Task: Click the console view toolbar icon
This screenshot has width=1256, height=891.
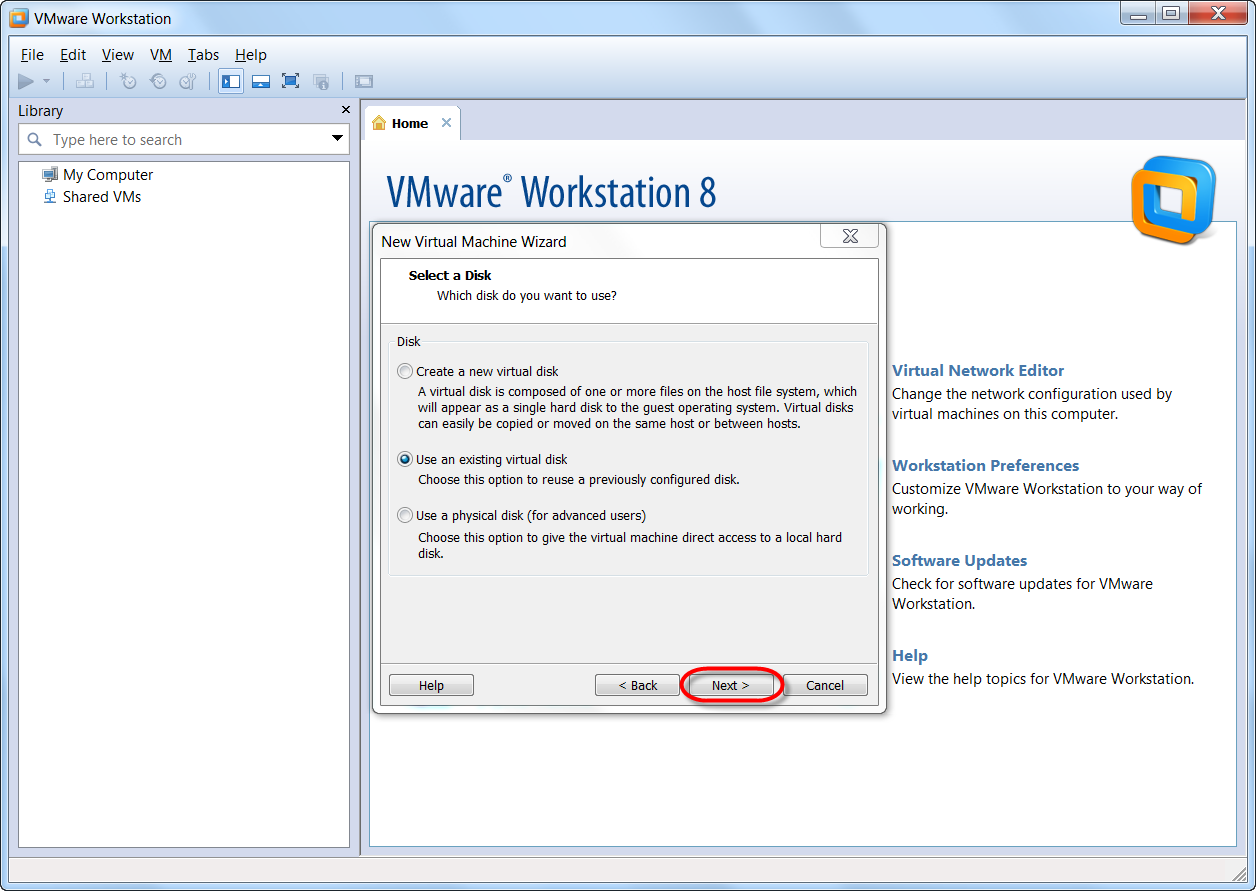Action: (x=364, y=82)
